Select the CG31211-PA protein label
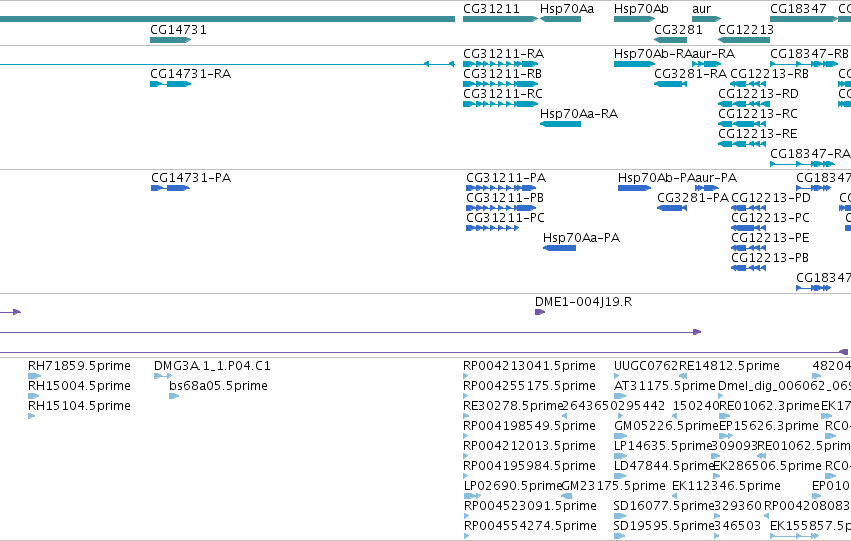This screenshot has width=851, height=541. pos(506,178)
